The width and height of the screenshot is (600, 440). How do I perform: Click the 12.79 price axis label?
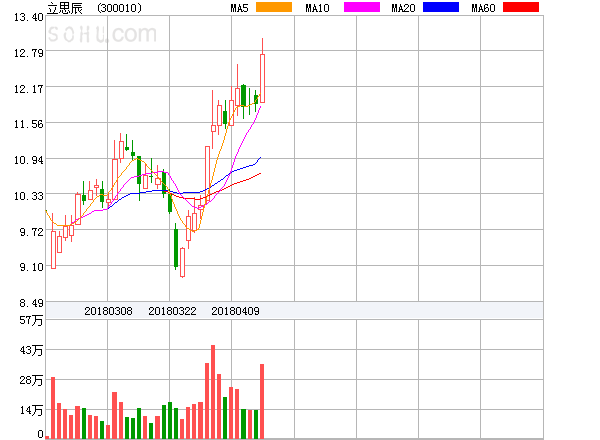29,53
